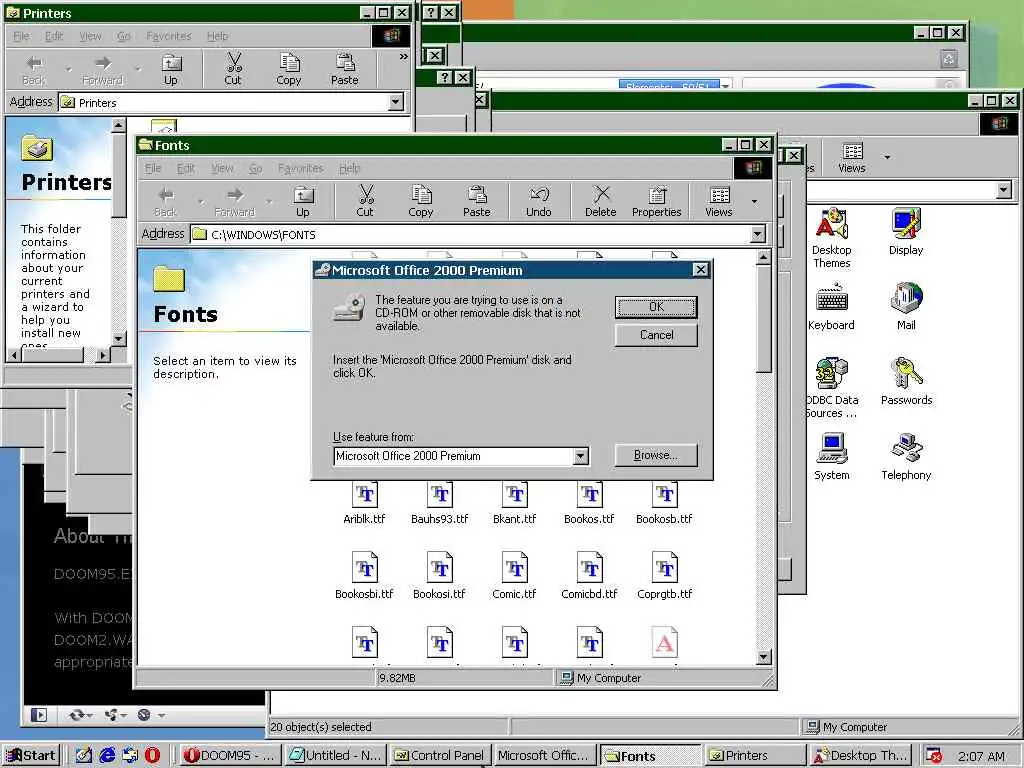Click the Fonts window scroll up arrow
Screen dimensions: 1024x768
[763, 258]
